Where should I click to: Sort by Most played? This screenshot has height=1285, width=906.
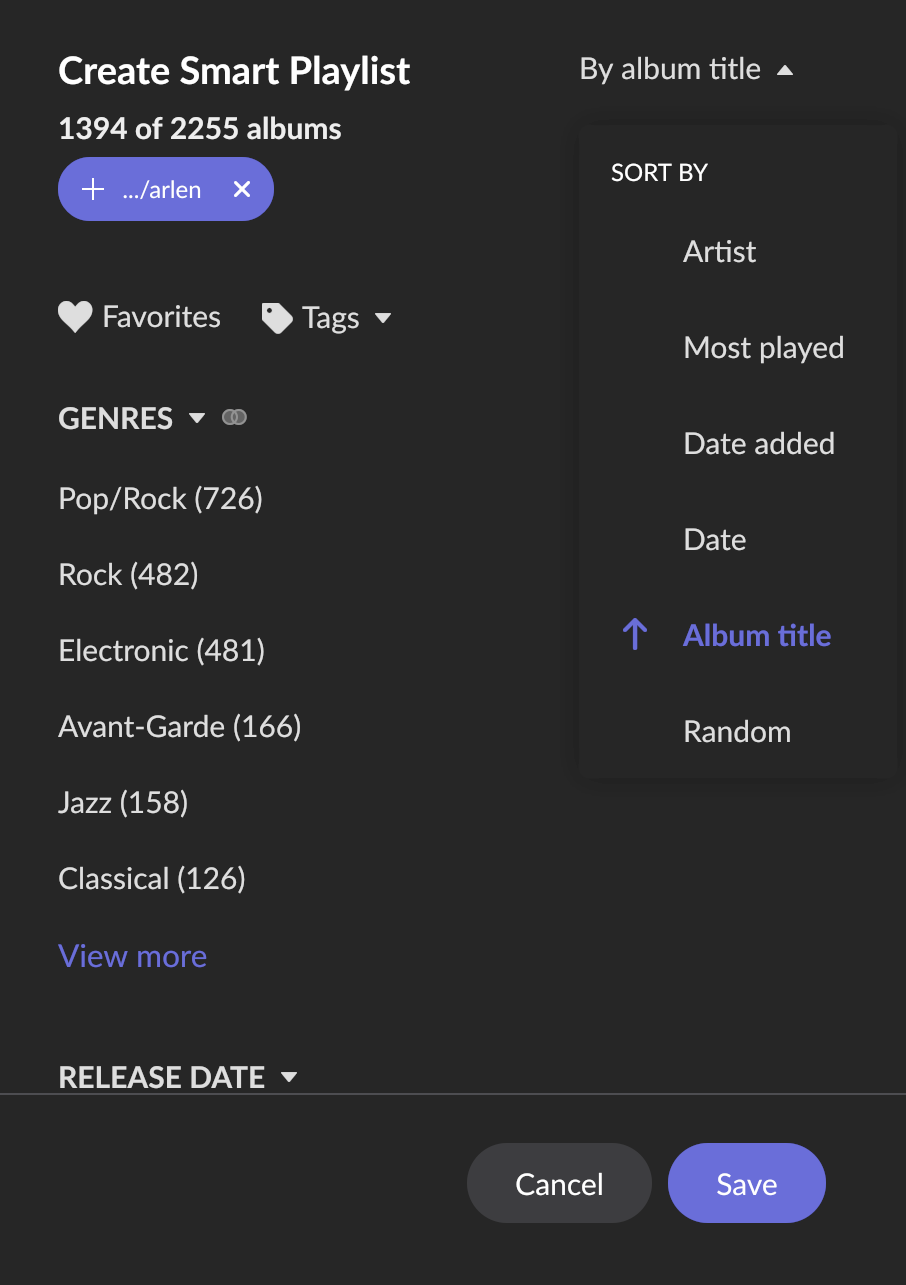pos(763,347)
